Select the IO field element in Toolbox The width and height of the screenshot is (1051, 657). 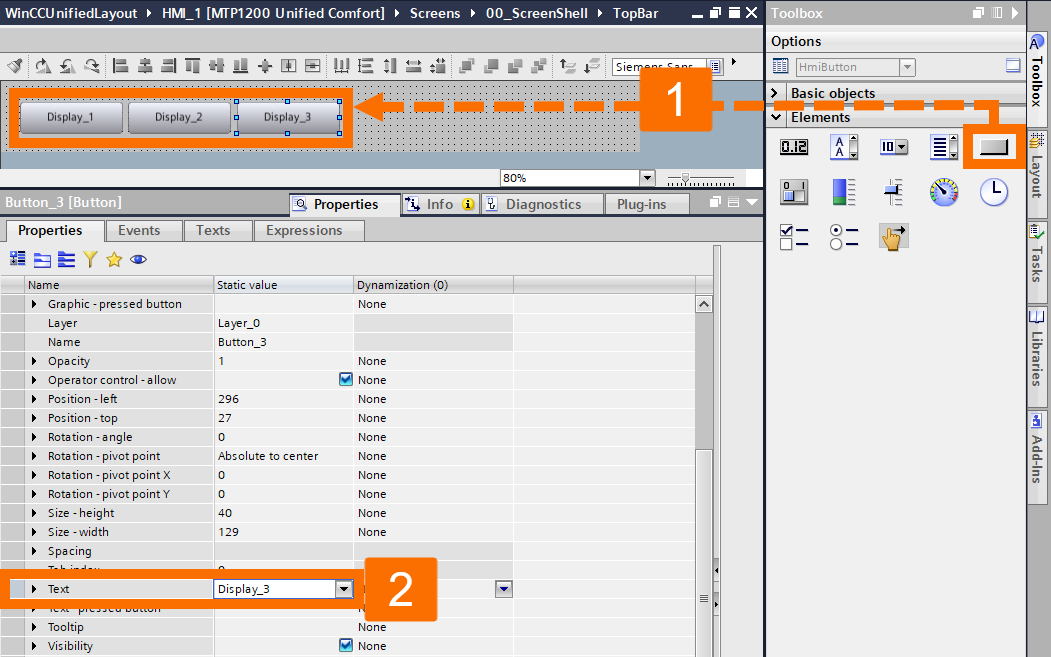click(x=794, y=147)
